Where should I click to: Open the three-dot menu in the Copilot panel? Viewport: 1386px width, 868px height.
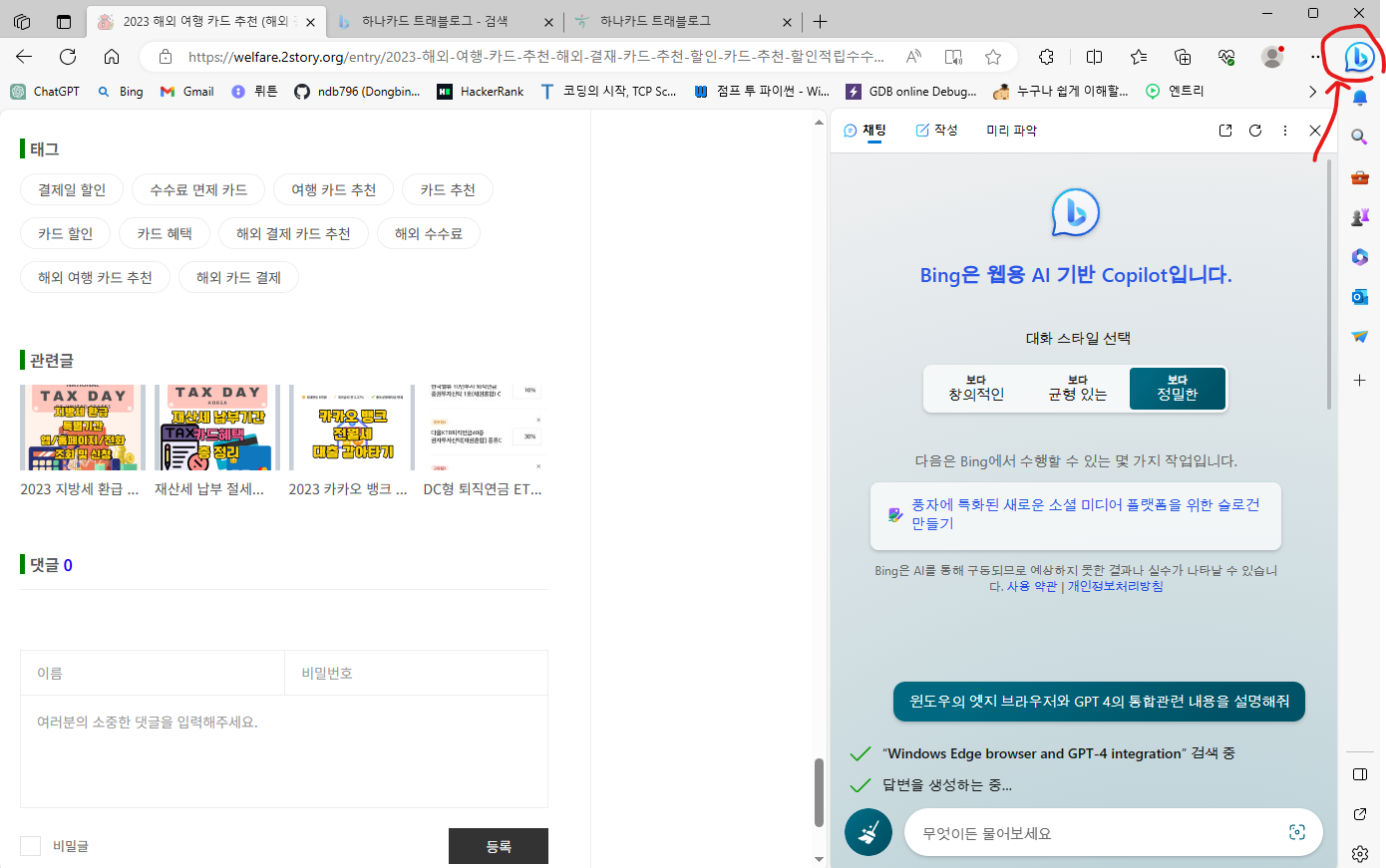pyautogui.click(x=1284, y=130)
